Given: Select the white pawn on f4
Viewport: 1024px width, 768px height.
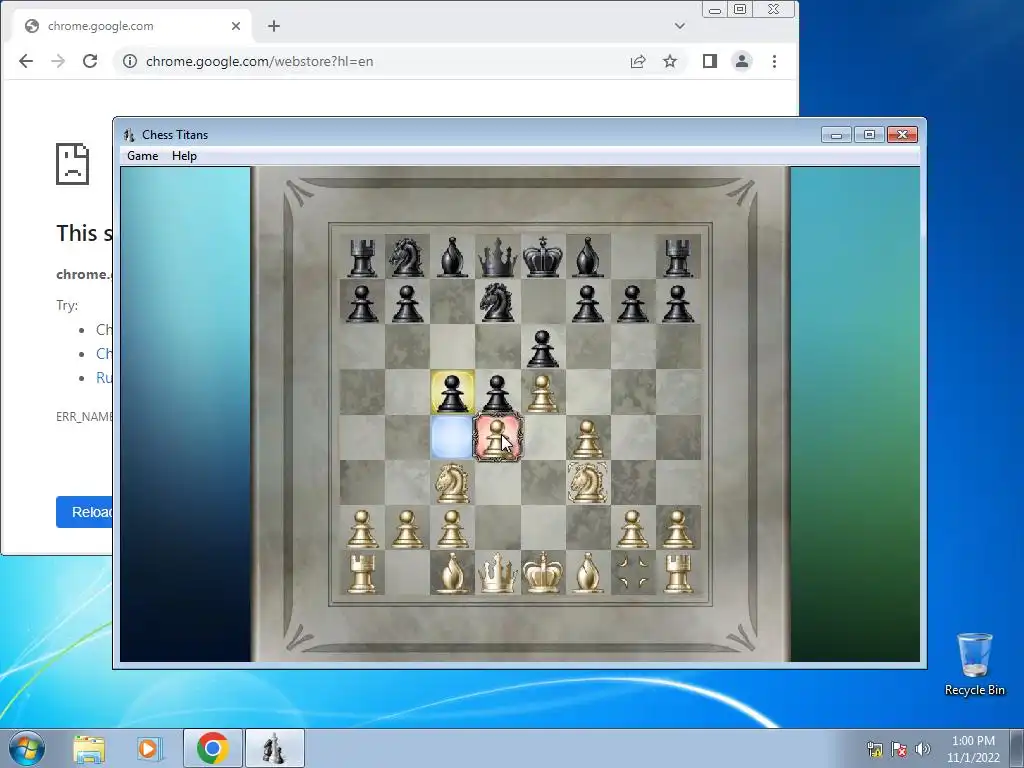Looking at the screenshot, I should coord(588,438).
